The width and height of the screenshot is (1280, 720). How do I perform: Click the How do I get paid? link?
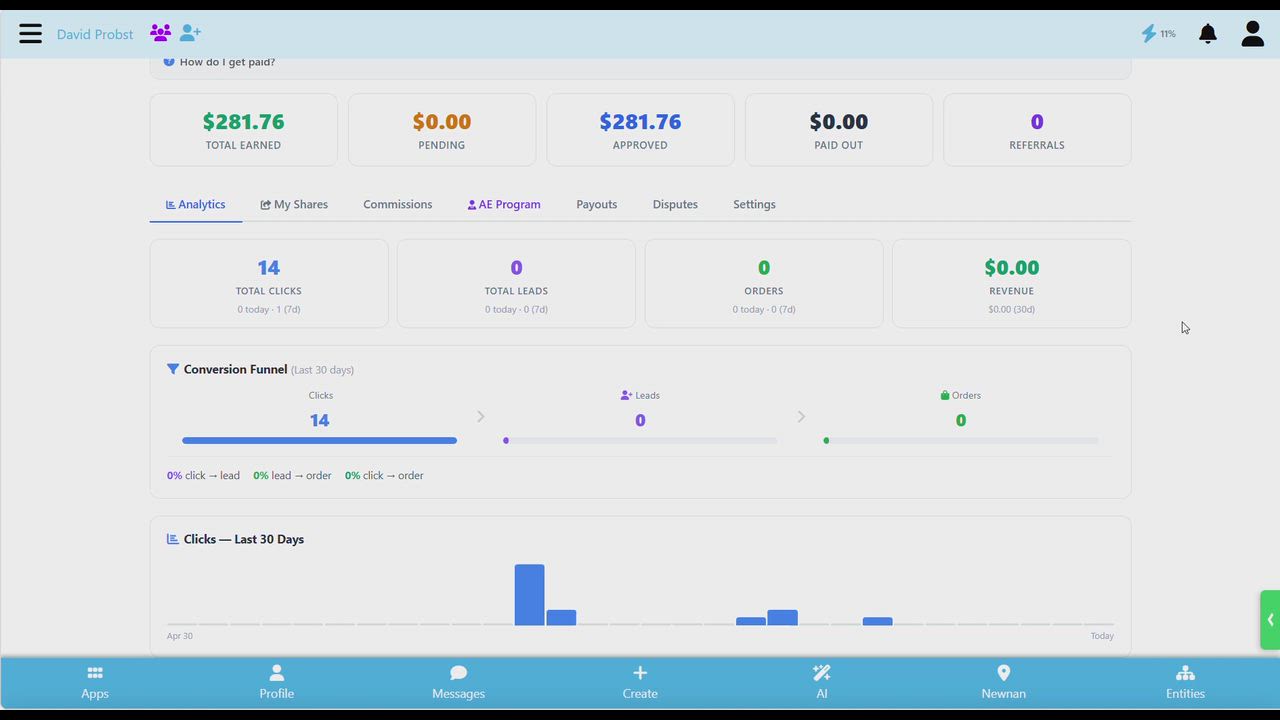pos(227,62)
